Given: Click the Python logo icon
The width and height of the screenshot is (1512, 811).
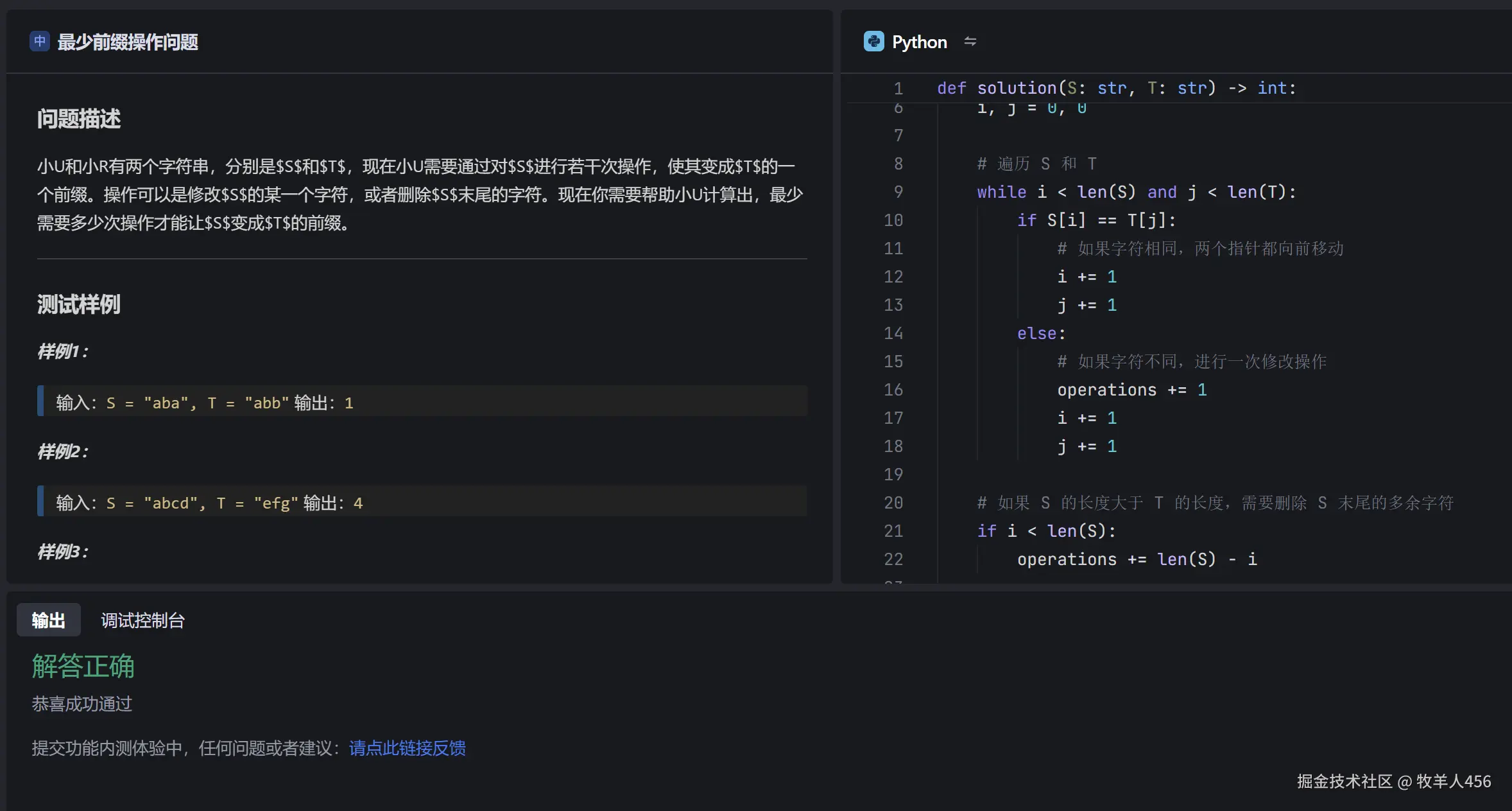Looking at the screenshot, I should [x=873, y=42].
